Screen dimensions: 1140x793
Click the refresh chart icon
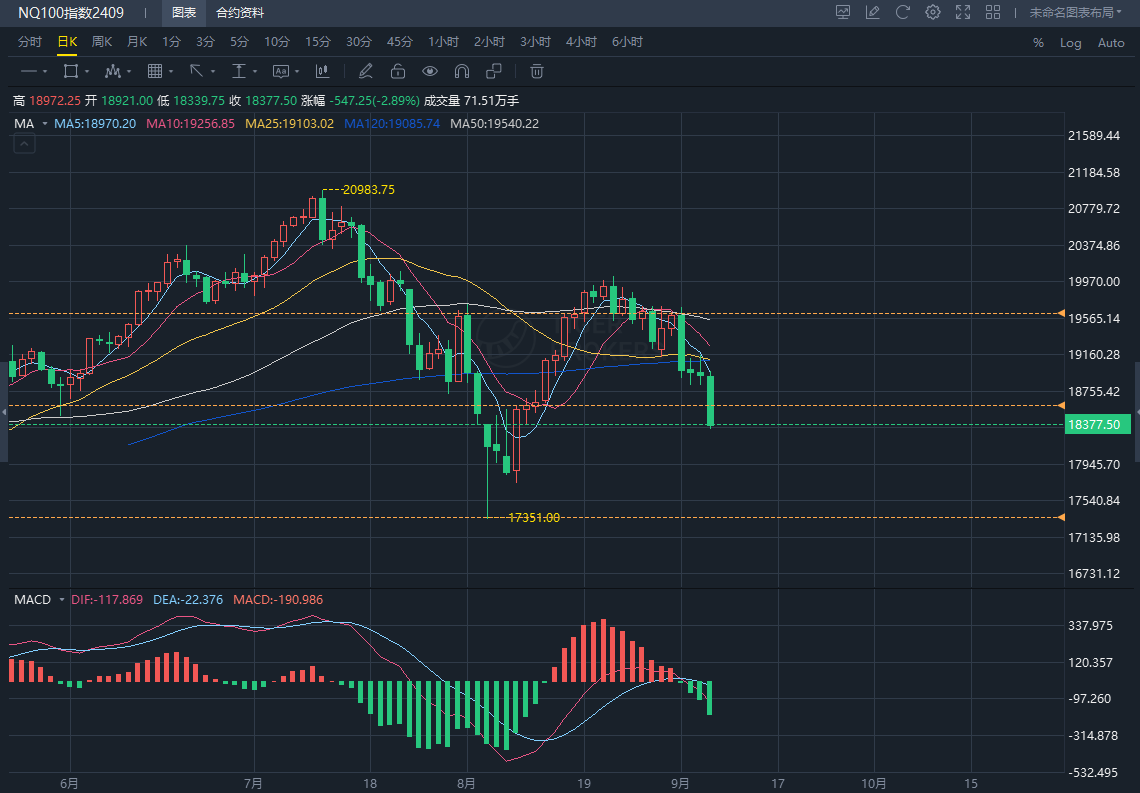903,13
